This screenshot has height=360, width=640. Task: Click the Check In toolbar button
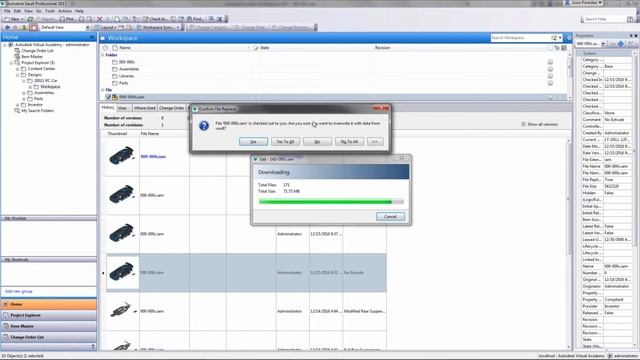tap(154, 19)
